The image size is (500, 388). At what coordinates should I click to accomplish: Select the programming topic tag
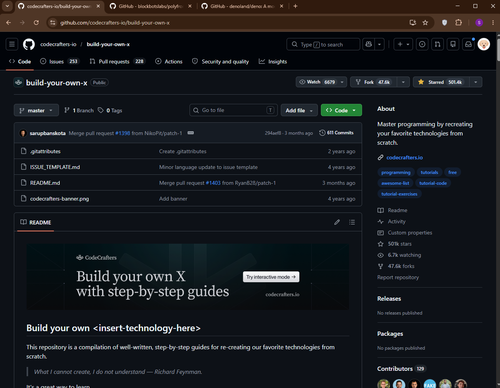396,172
